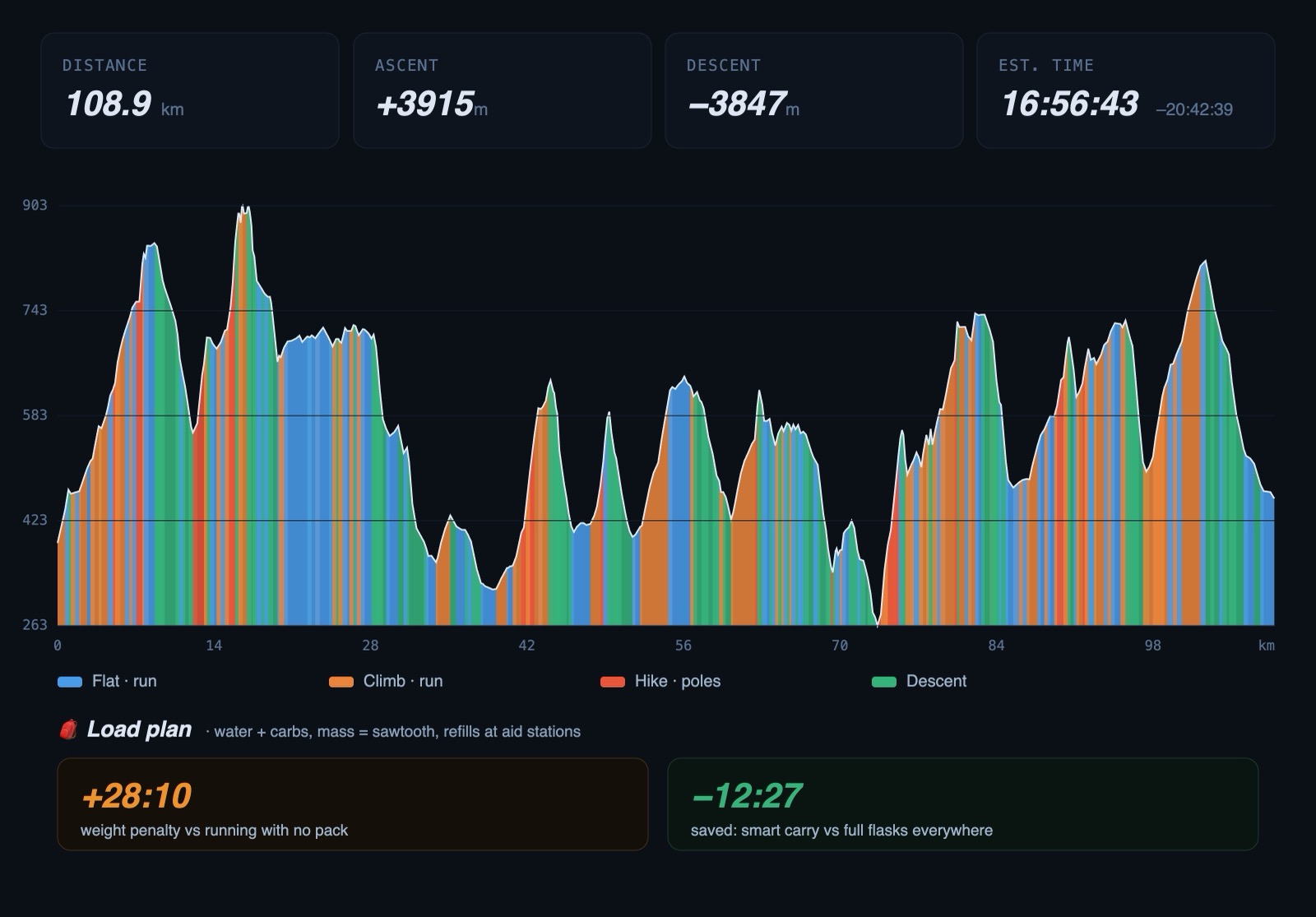Click the orange Climb · run legend swatch
Image resolution: width=1316 pixels, height=917 pixels.
coord(341,681)
